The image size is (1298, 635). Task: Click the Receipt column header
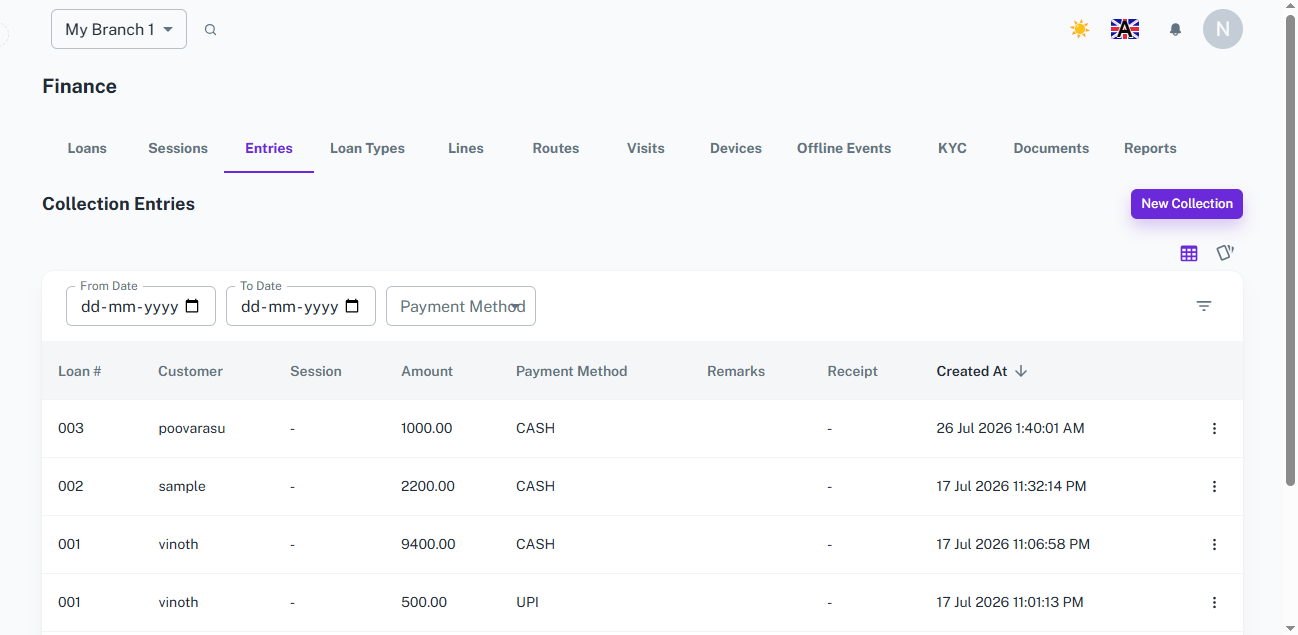[852, 371]
